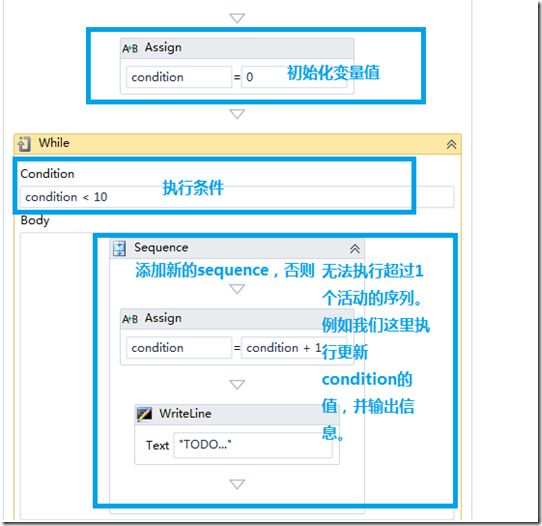Click the 'condition' target field in the inner Assign
Image resolution: width=542 pixels, height=526 pixels.
(179, 348)
